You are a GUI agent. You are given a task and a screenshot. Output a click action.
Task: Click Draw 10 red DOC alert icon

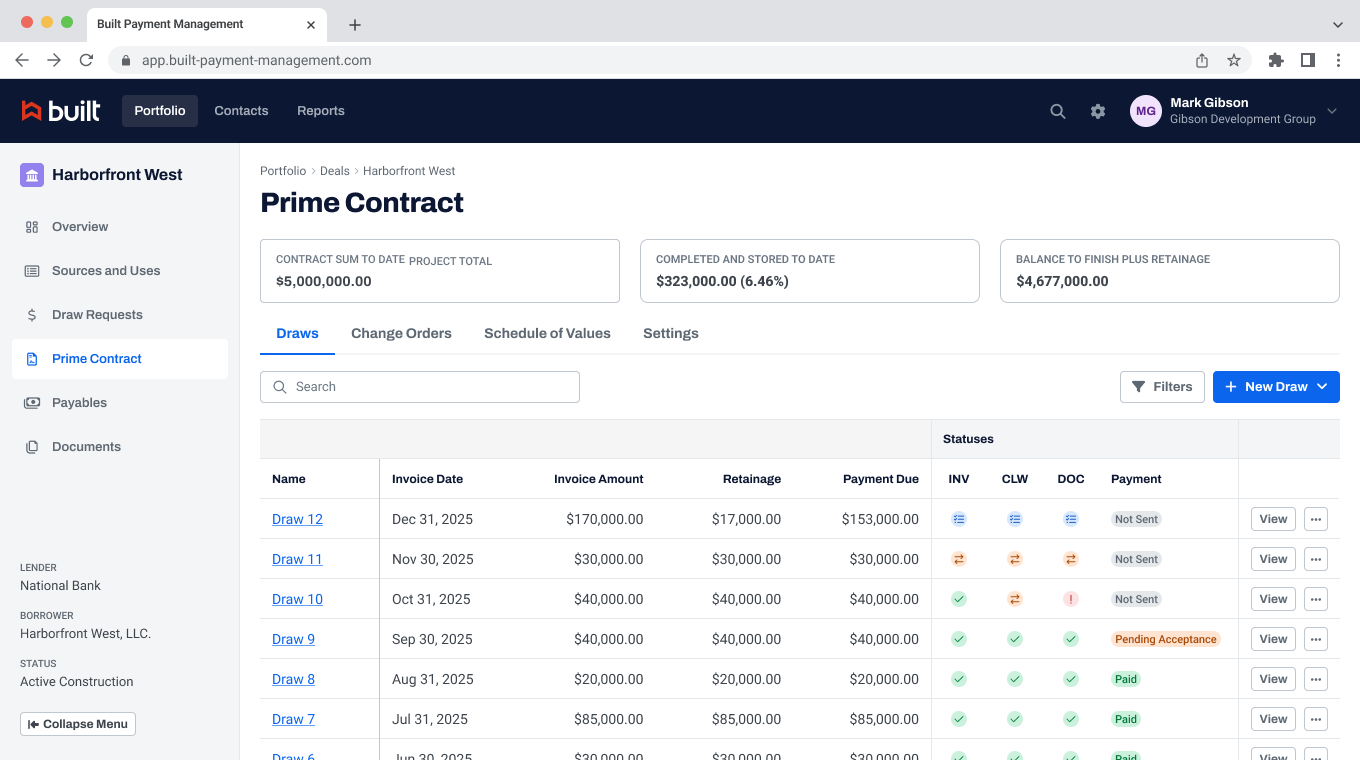1071,599
